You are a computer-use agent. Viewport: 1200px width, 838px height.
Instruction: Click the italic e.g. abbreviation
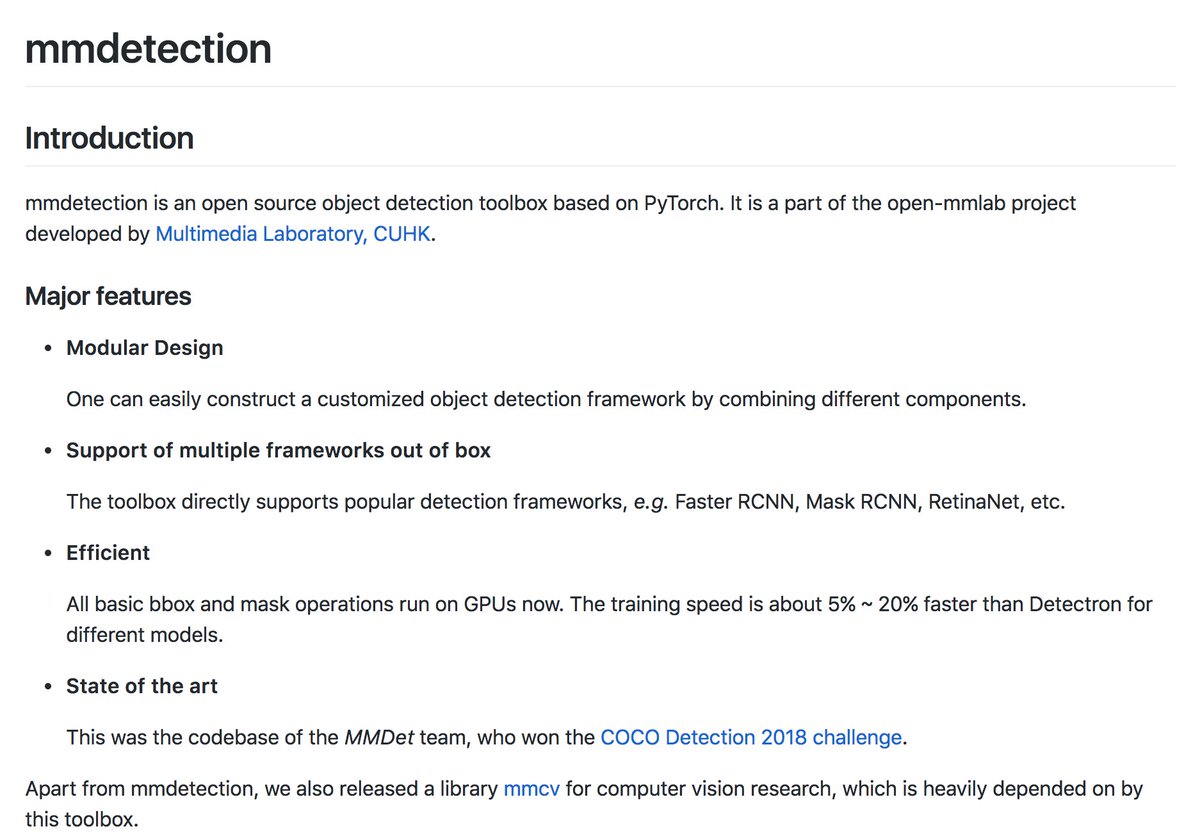651,502
